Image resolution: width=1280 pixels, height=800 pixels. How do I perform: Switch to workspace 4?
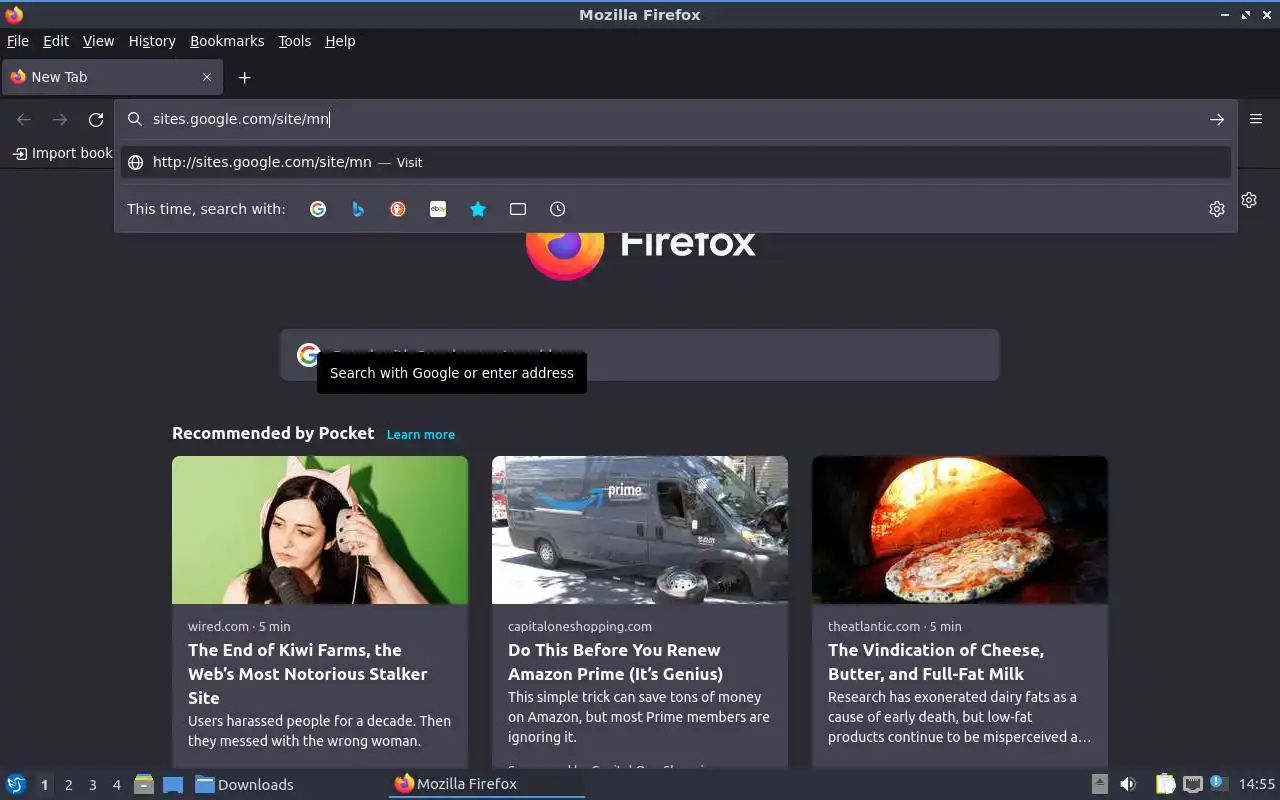coord(116,785)
